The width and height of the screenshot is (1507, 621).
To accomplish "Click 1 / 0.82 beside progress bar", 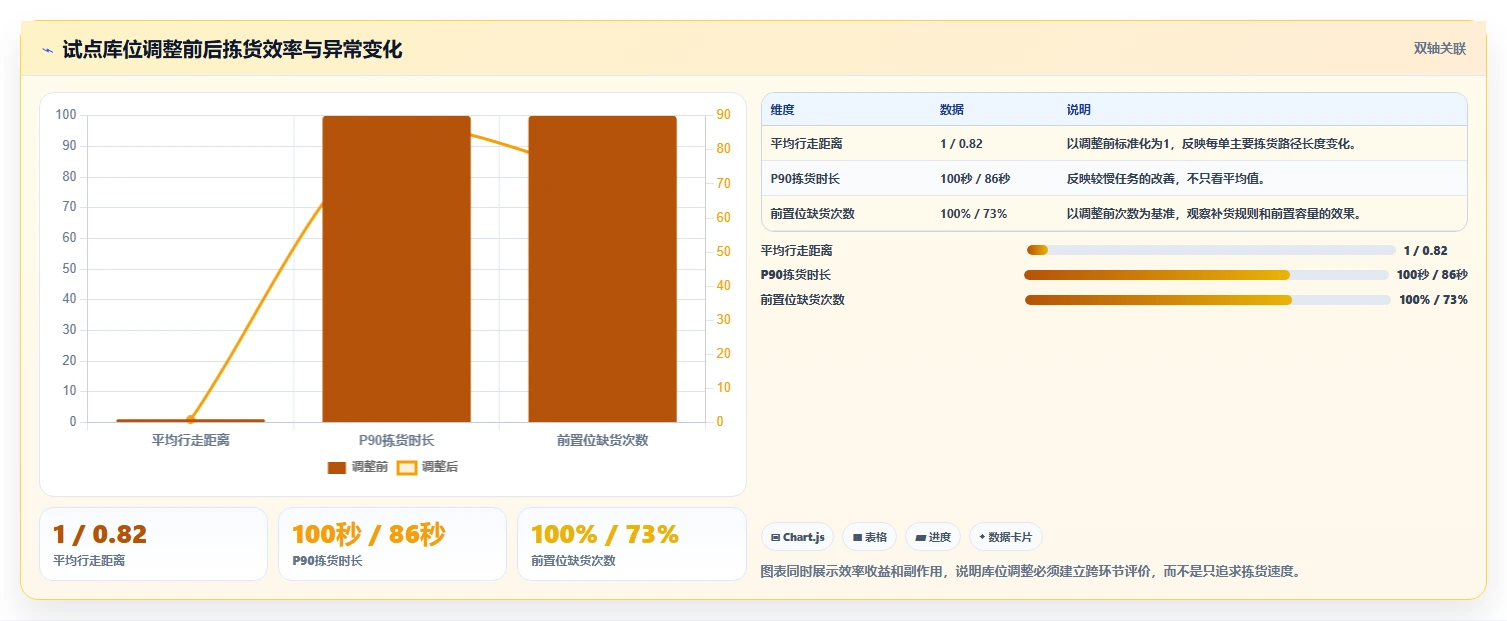I will tap(1425, 251).
